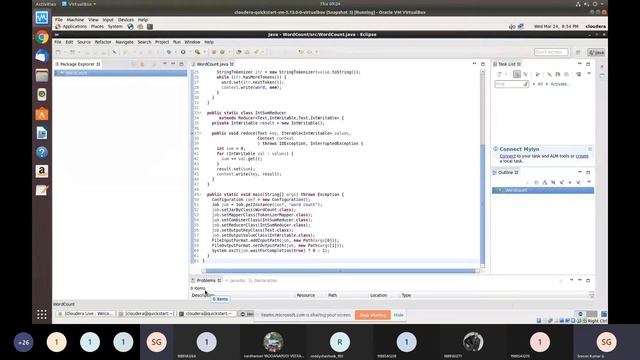
Task: Open the Applications menu in the Cloudera VM
Action: [x=74, y=27]
